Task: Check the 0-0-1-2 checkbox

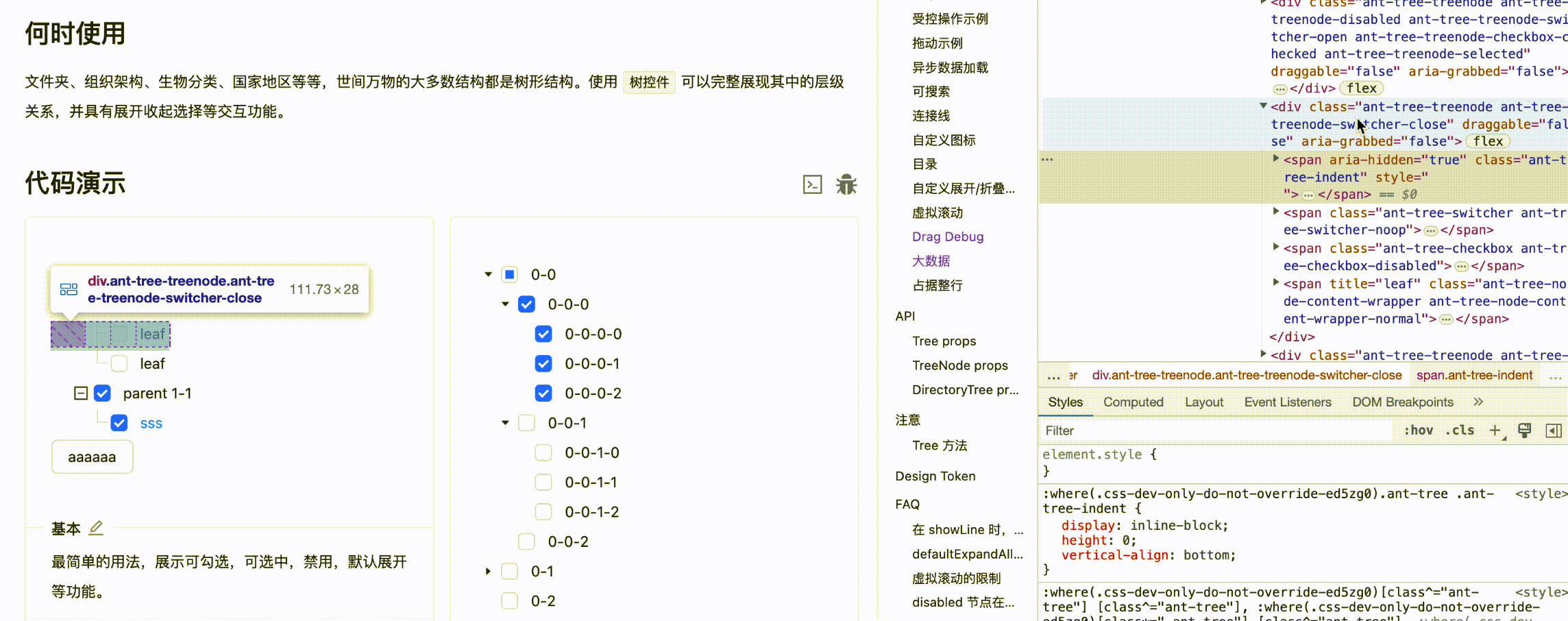Action: (543, 512)
